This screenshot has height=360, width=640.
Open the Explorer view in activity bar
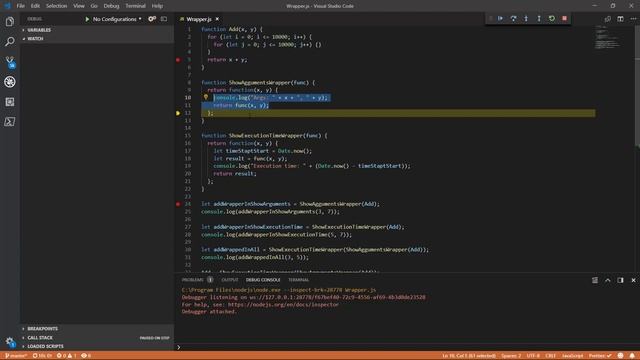10,21
